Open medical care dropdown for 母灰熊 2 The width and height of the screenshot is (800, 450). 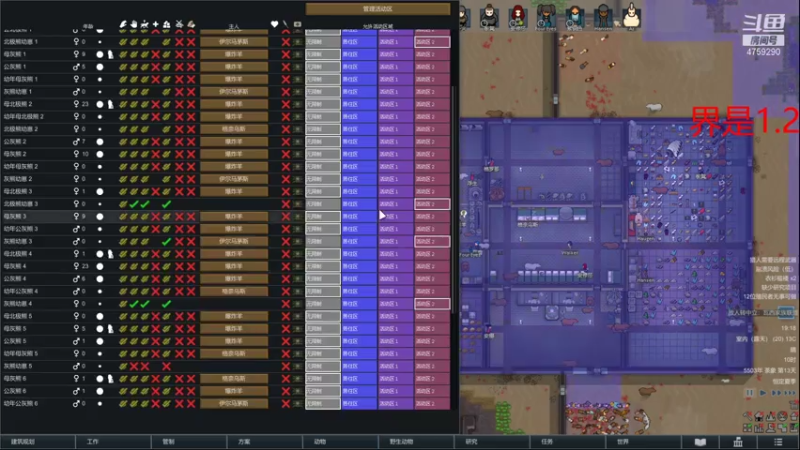point(297,154)
